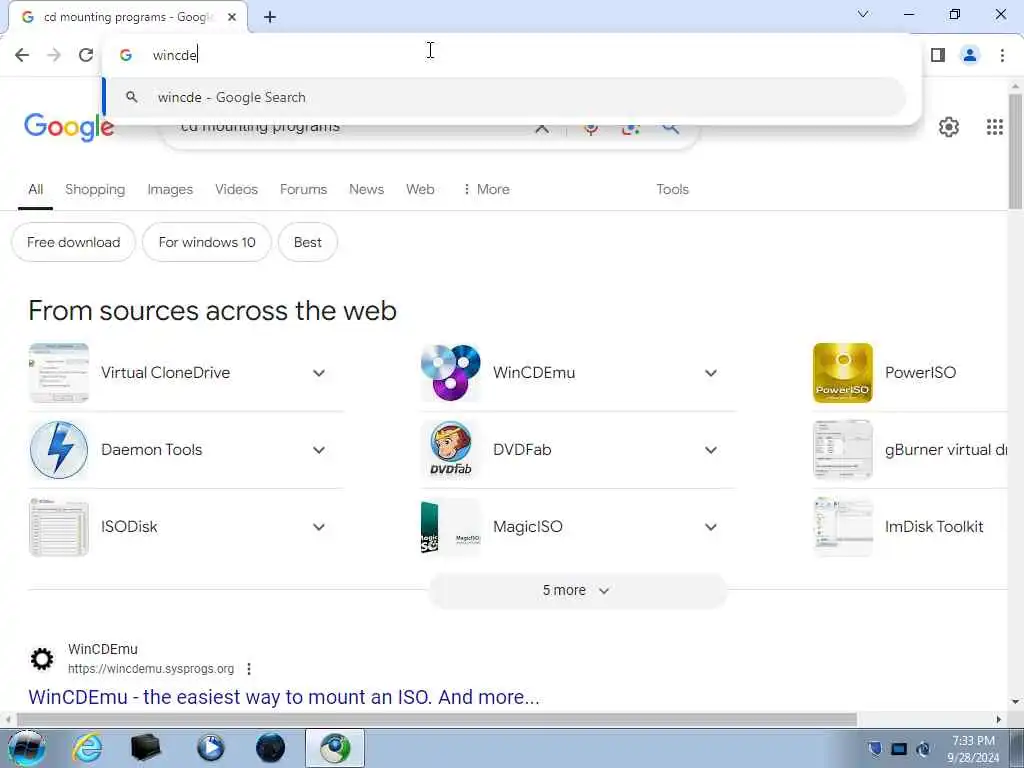The width and height of the screenshot is (1024, 768).
Task: Apply the 'For windows 10' filter chip
Action: [x=206, y=242]
